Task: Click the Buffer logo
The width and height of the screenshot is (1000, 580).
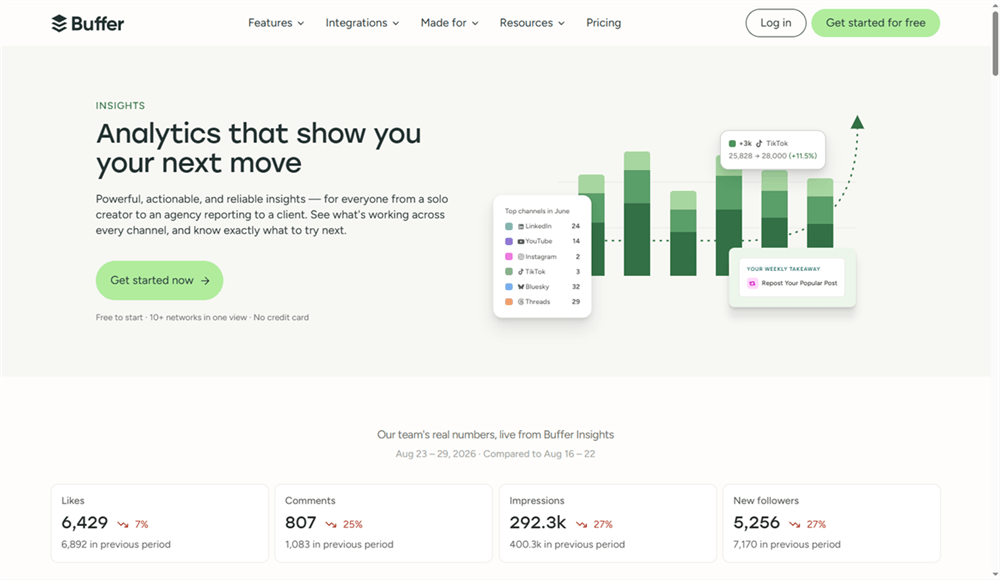Action: click(87, 24)
